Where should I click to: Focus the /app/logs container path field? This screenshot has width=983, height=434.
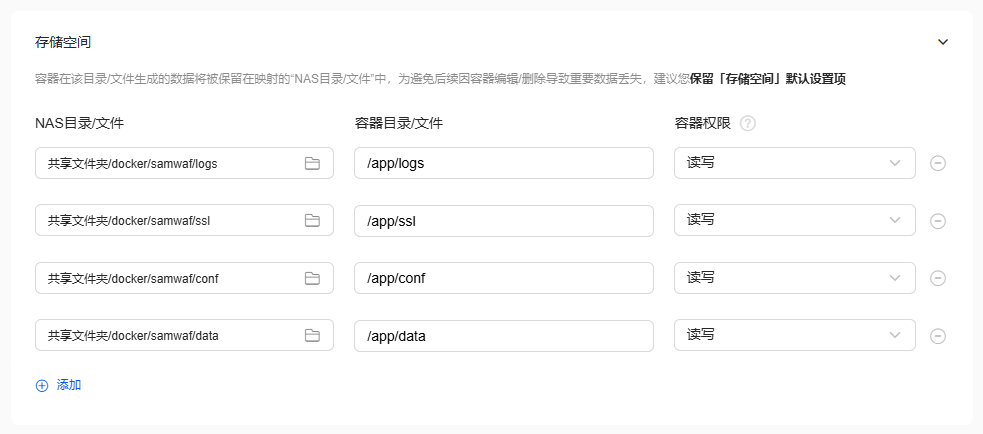tap(504, 163)
